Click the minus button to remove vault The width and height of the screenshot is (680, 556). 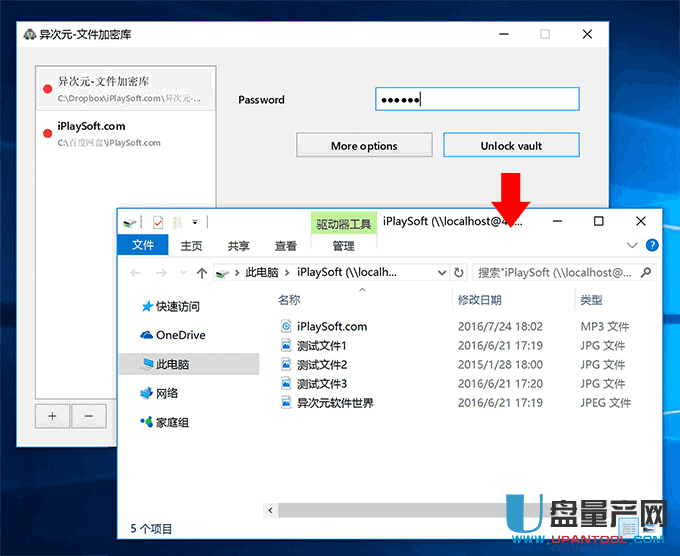tap(88, 415)
